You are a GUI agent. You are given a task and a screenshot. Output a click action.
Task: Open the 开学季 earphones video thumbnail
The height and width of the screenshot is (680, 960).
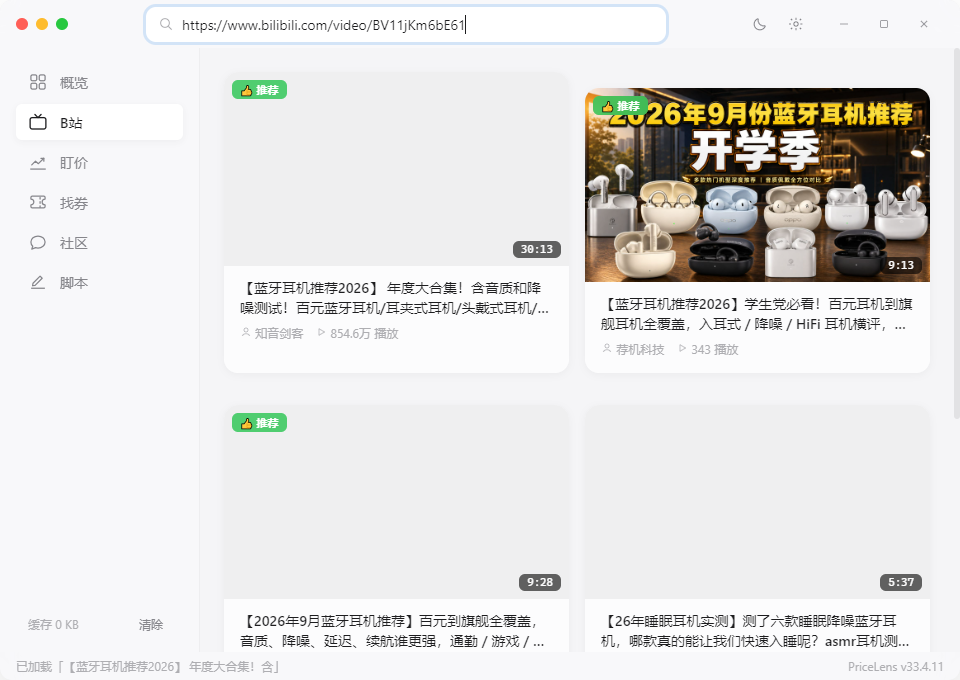757,185
